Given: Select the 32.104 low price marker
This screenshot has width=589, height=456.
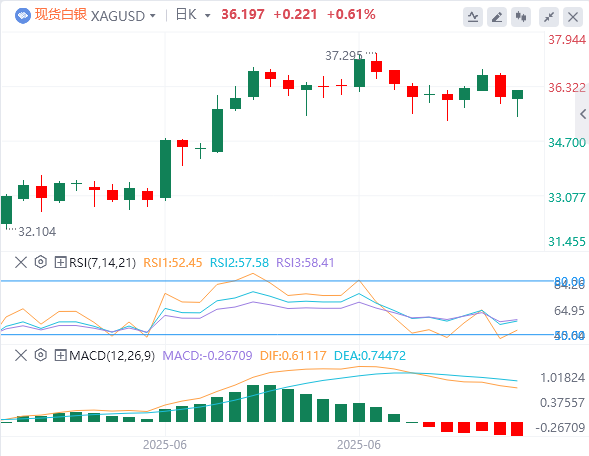Looking at the screenshot, I should 37,232.
